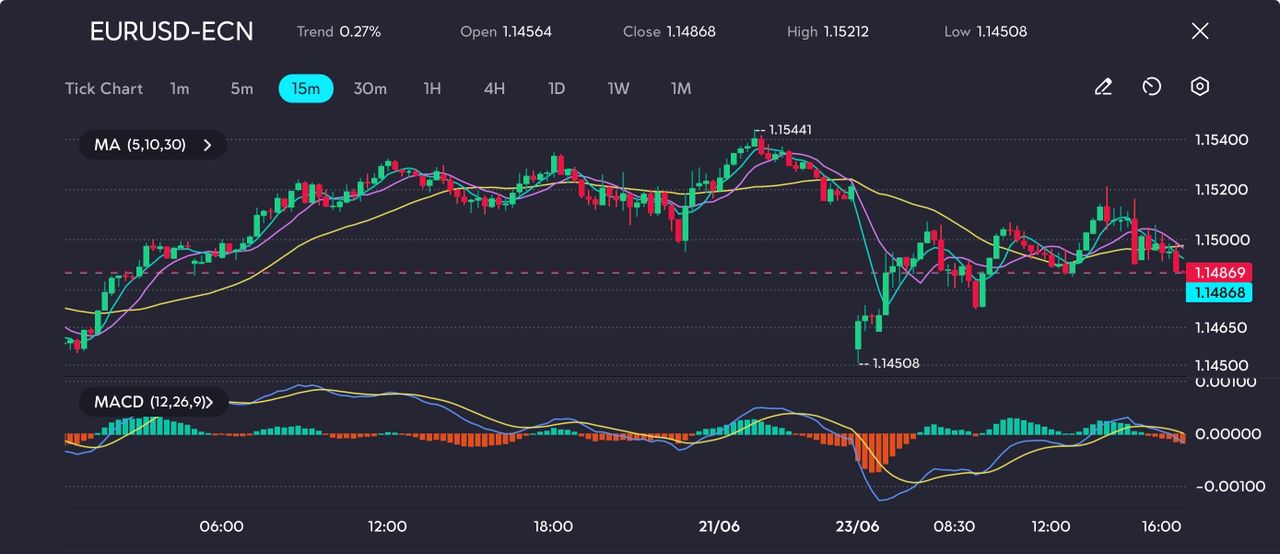Click the red 1.14869 price label
Screen dimensions: 1280x554
(x=1218, y=272)
